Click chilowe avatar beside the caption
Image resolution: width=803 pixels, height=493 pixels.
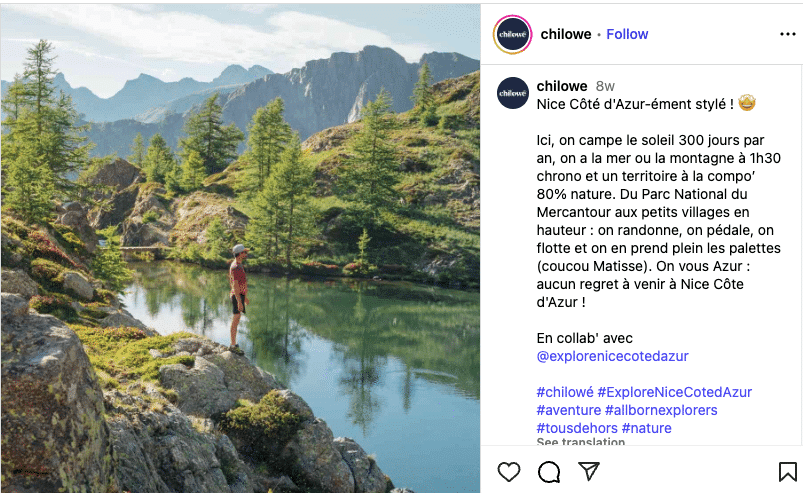(x=513, y=91)
